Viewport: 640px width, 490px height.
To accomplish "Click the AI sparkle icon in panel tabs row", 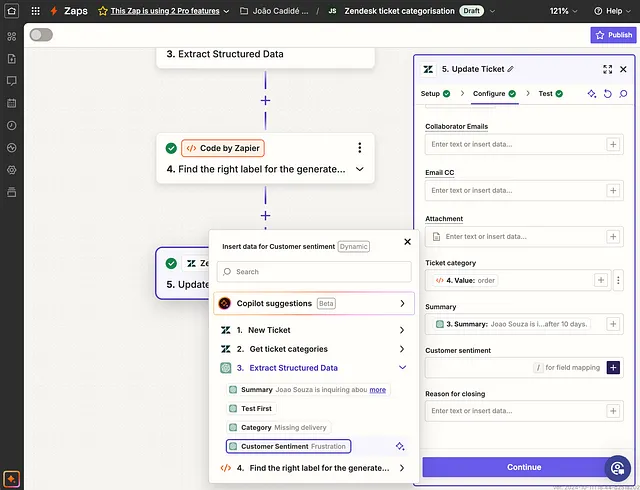I will [591, 94].
